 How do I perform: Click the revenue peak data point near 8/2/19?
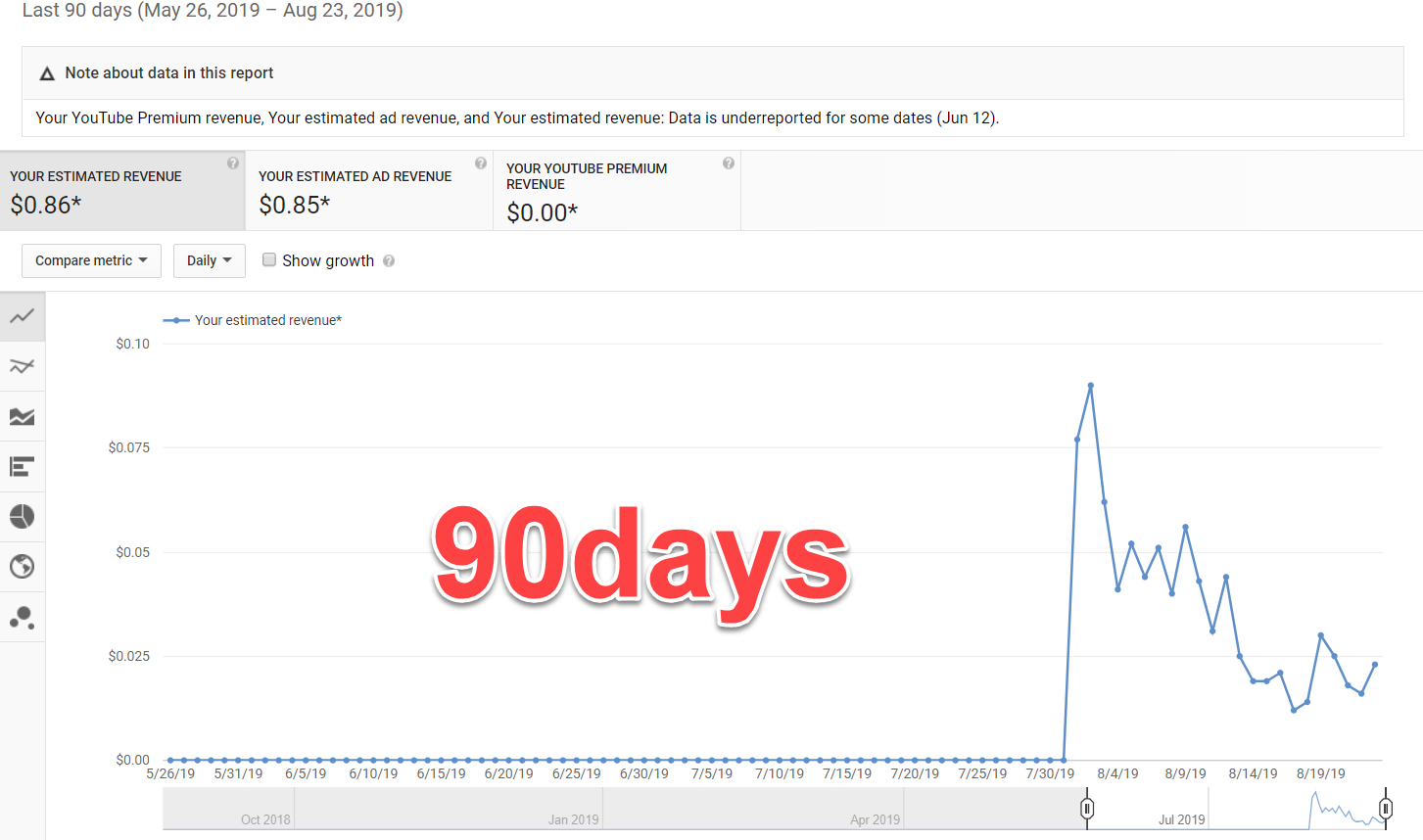point(1091,387)
